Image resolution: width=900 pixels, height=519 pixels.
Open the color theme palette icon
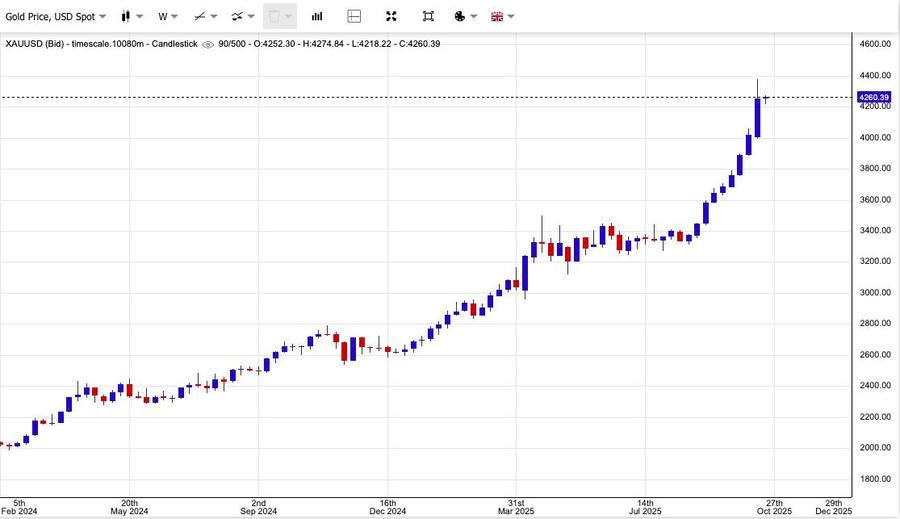click(x=459, y=16)
